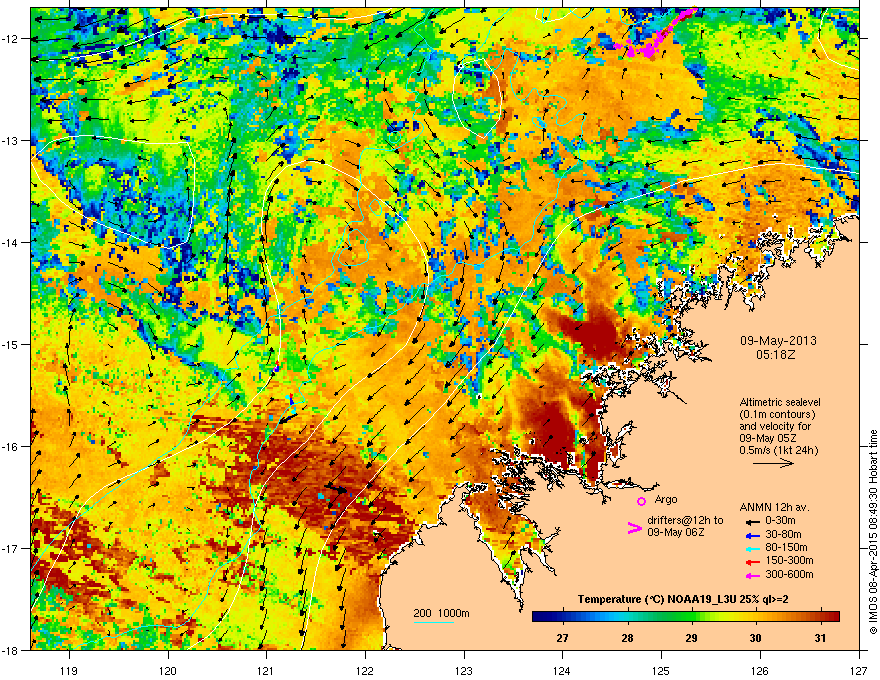Click the 121 longitude axis label
Viewport: 880px width, 680px height.
point(266,670)
